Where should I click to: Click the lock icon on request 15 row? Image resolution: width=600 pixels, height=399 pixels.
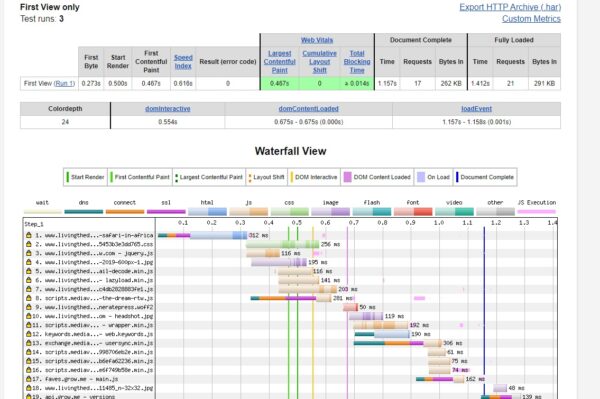pos(29,361)
